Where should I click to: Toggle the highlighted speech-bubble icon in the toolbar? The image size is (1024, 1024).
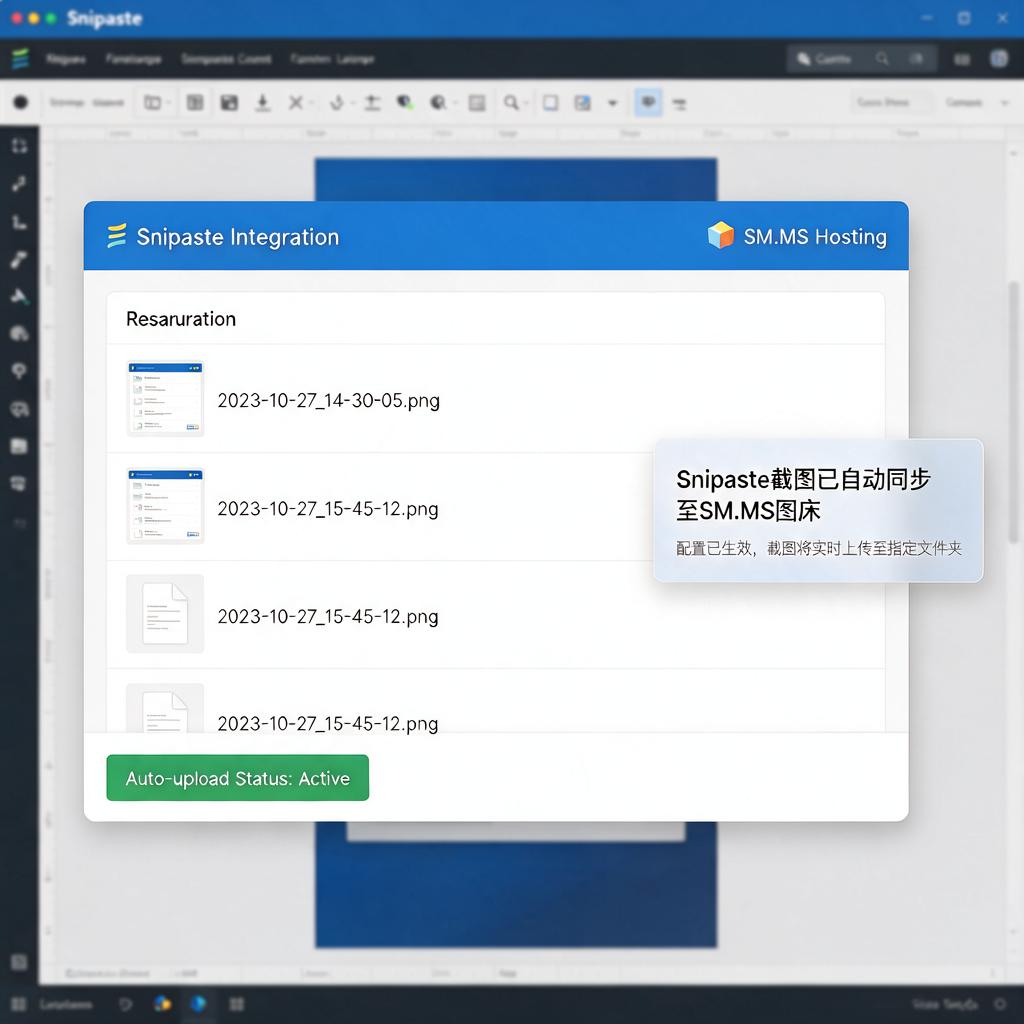tap(648, 103)
